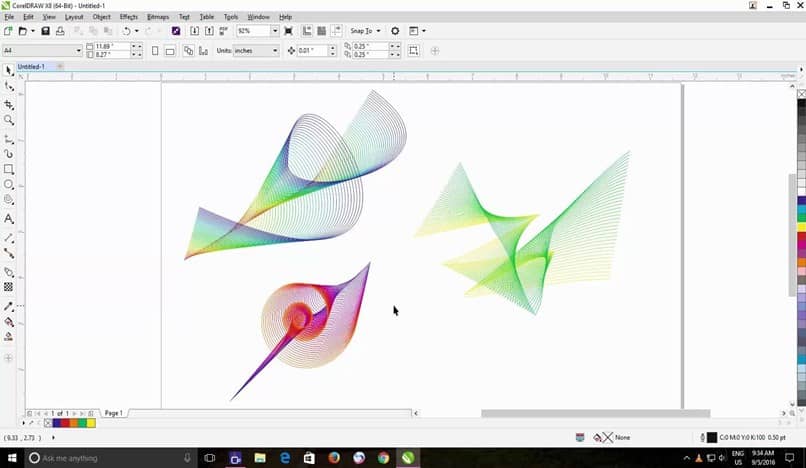806x468 pixels.
Task: Expand the zoom level dropdown
Action: [x=274, y=31]
